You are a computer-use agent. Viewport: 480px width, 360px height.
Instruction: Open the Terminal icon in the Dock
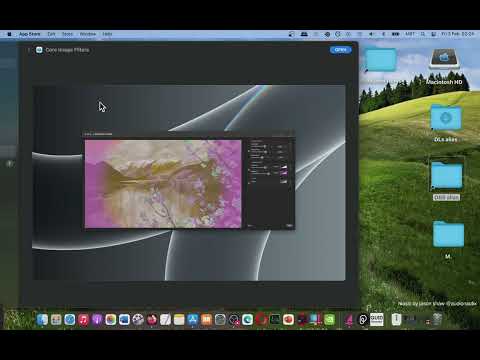pyautogui.click(x=275, y=320)
